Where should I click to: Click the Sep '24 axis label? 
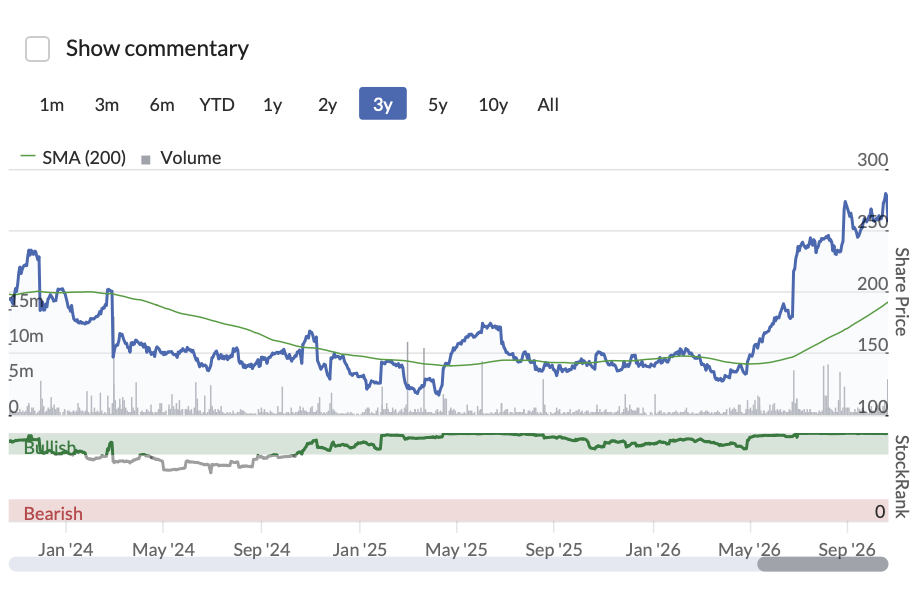[262, 550]
